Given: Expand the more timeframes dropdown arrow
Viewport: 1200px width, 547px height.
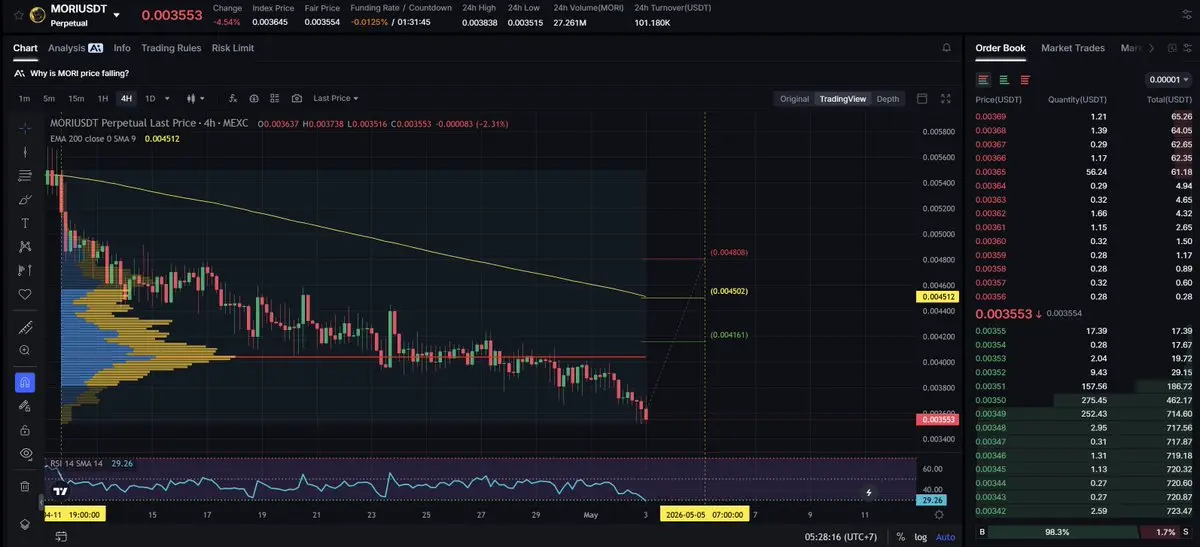Looking at the screenshot, I should [167, 99].
